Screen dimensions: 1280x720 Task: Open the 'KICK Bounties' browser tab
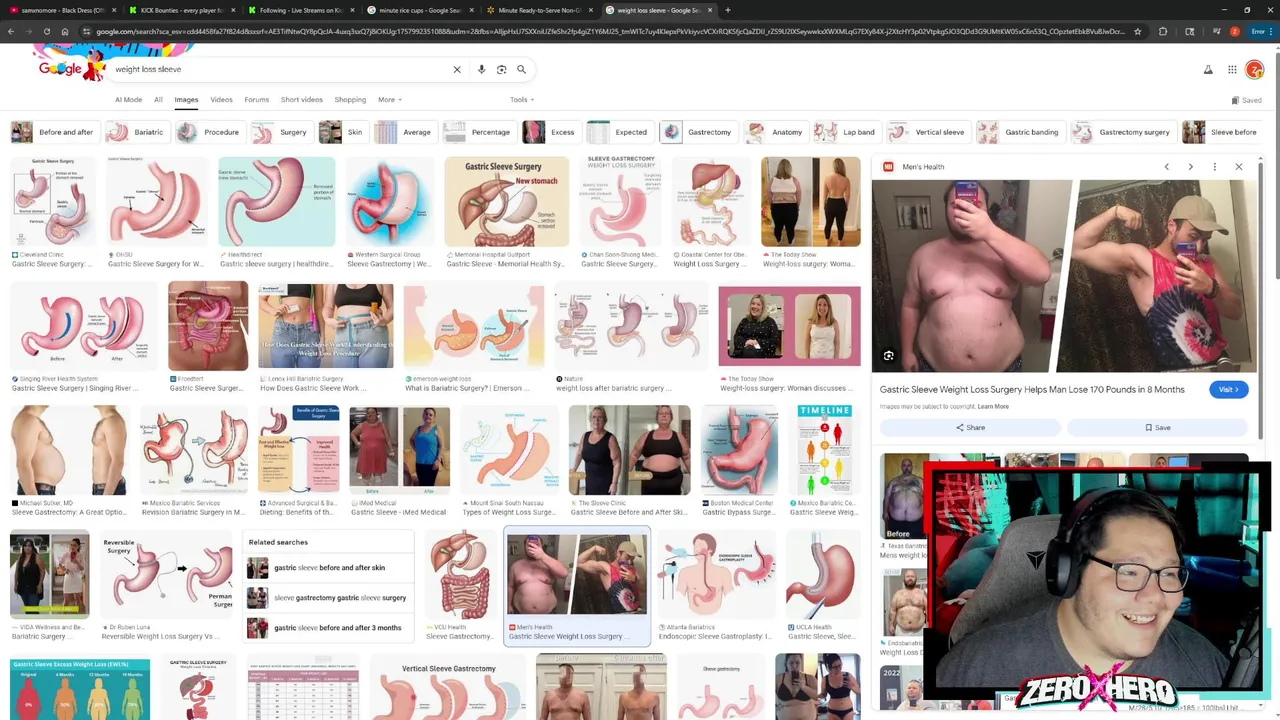182,10
